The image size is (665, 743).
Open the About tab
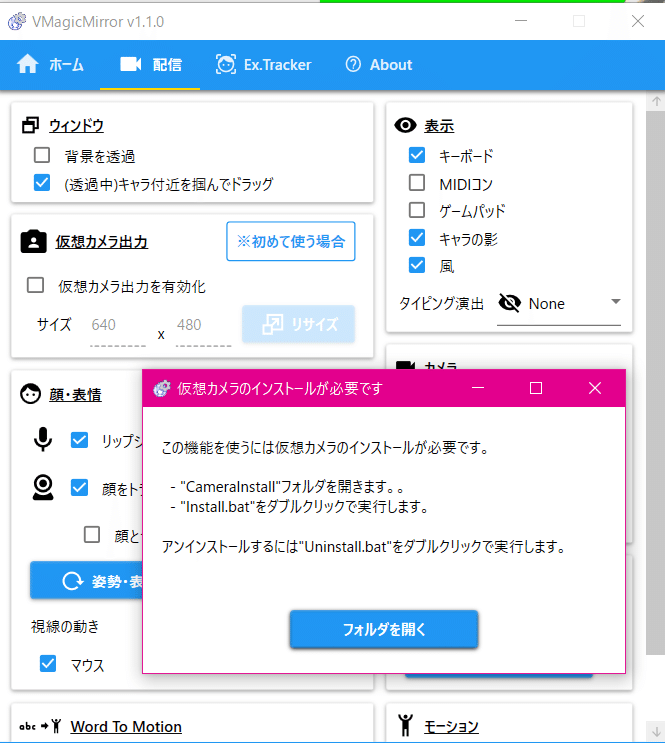379,64
